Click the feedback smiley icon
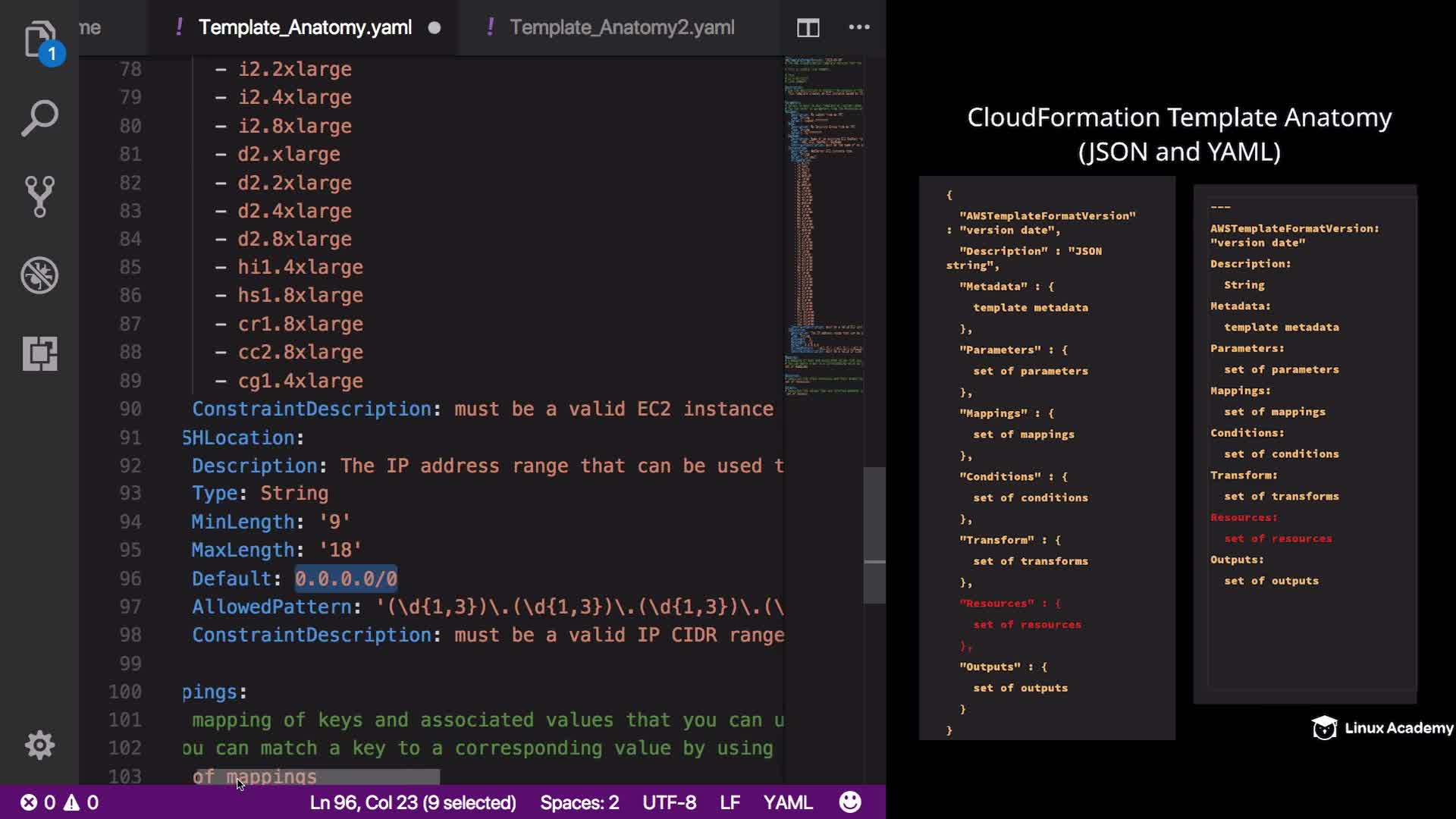Viewport: 1456px width, 819px height. 850,802
